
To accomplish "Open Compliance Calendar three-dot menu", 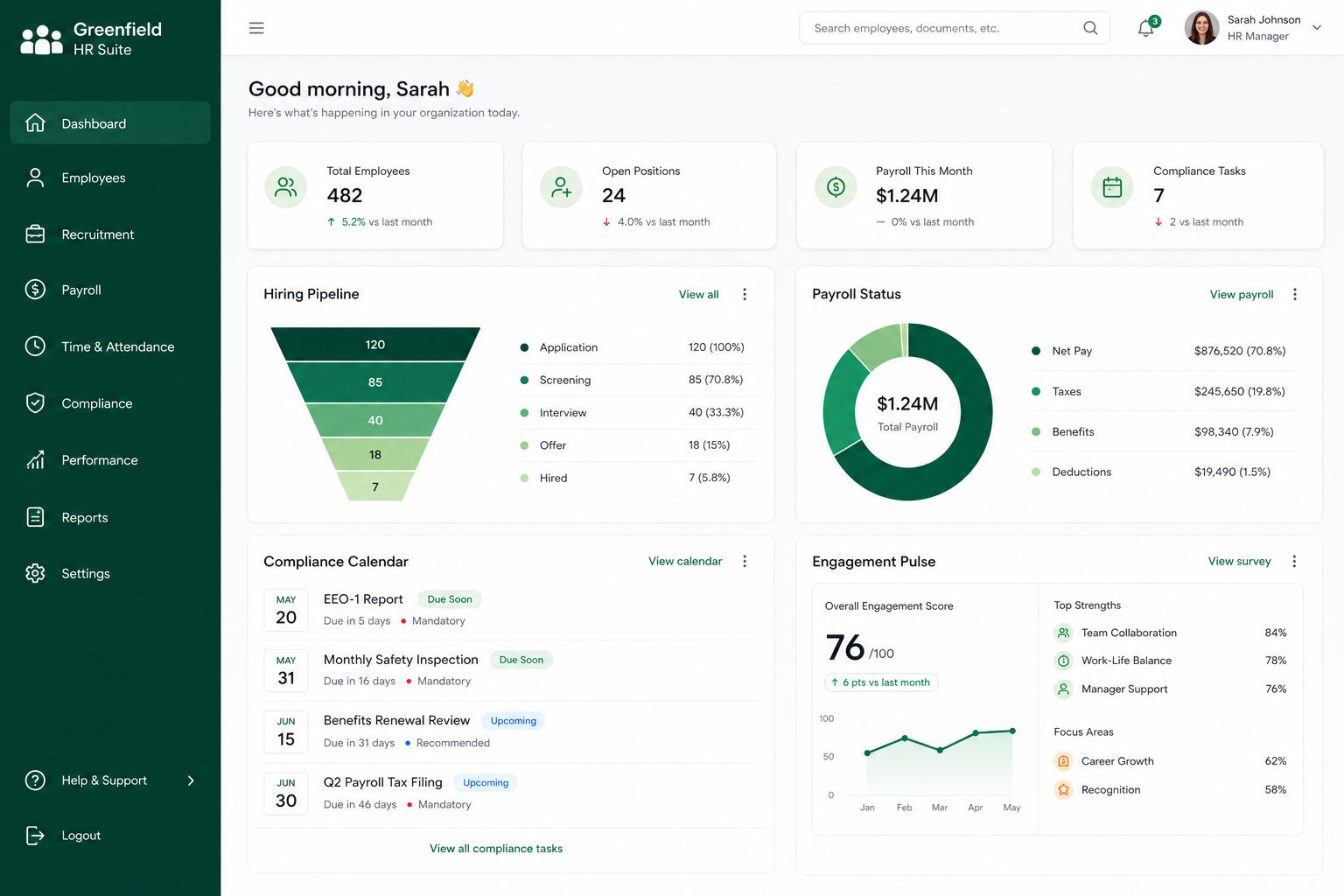I will 745,561.
